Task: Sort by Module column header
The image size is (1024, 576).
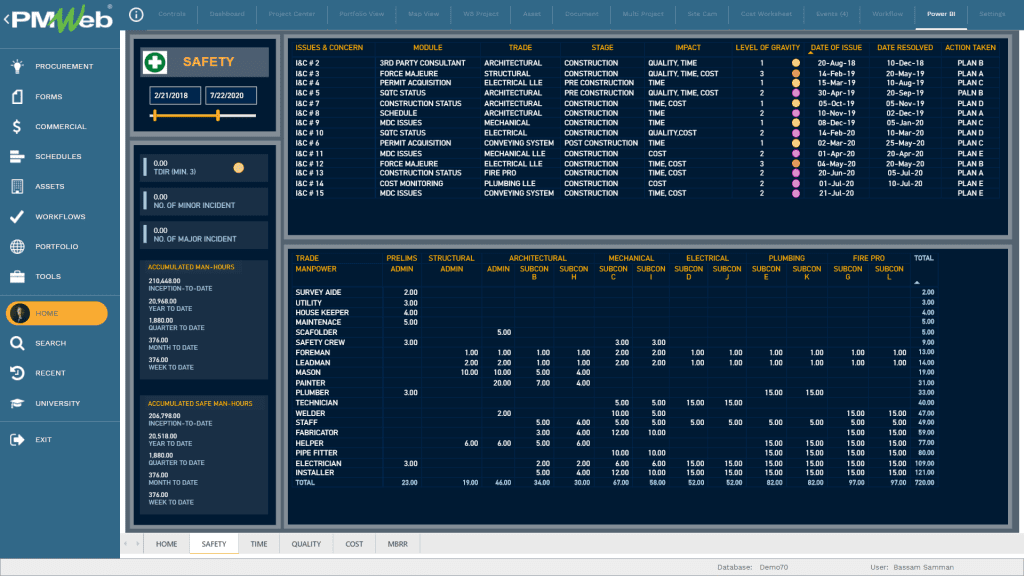Action: (x=428, y=48)
